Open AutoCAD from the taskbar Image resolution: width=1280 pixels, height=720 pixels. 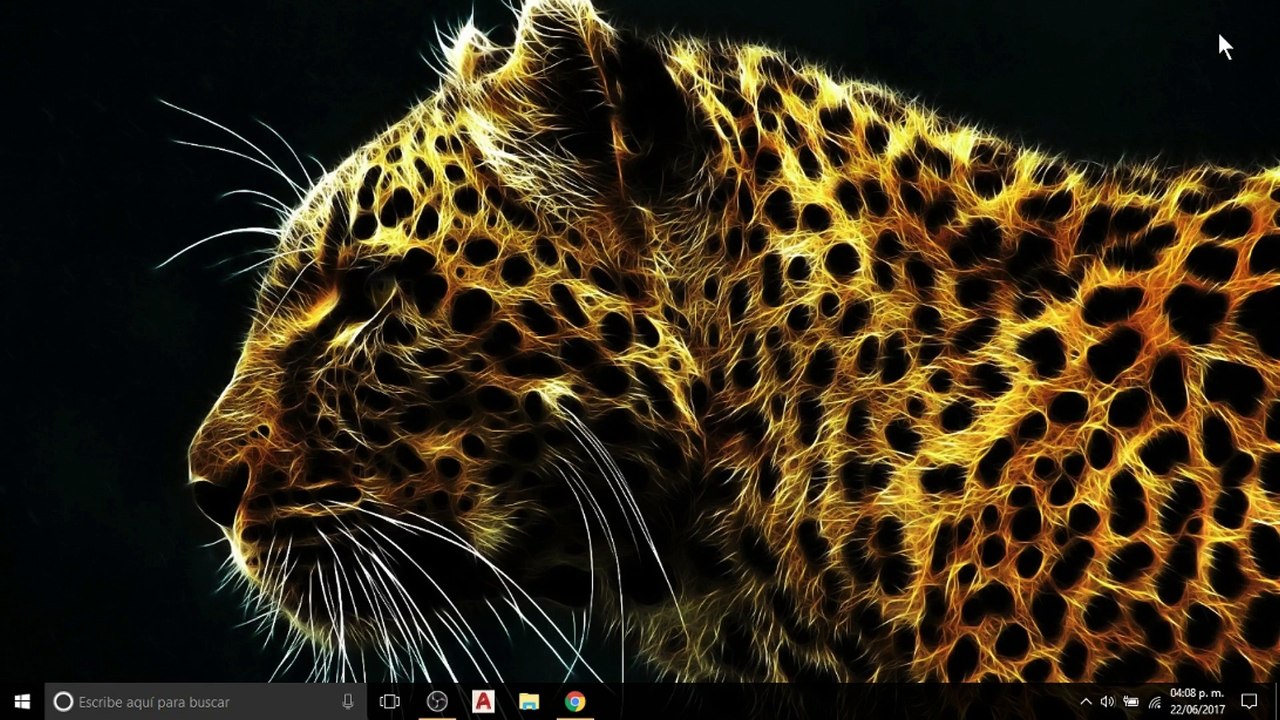(x=483, y=702)
